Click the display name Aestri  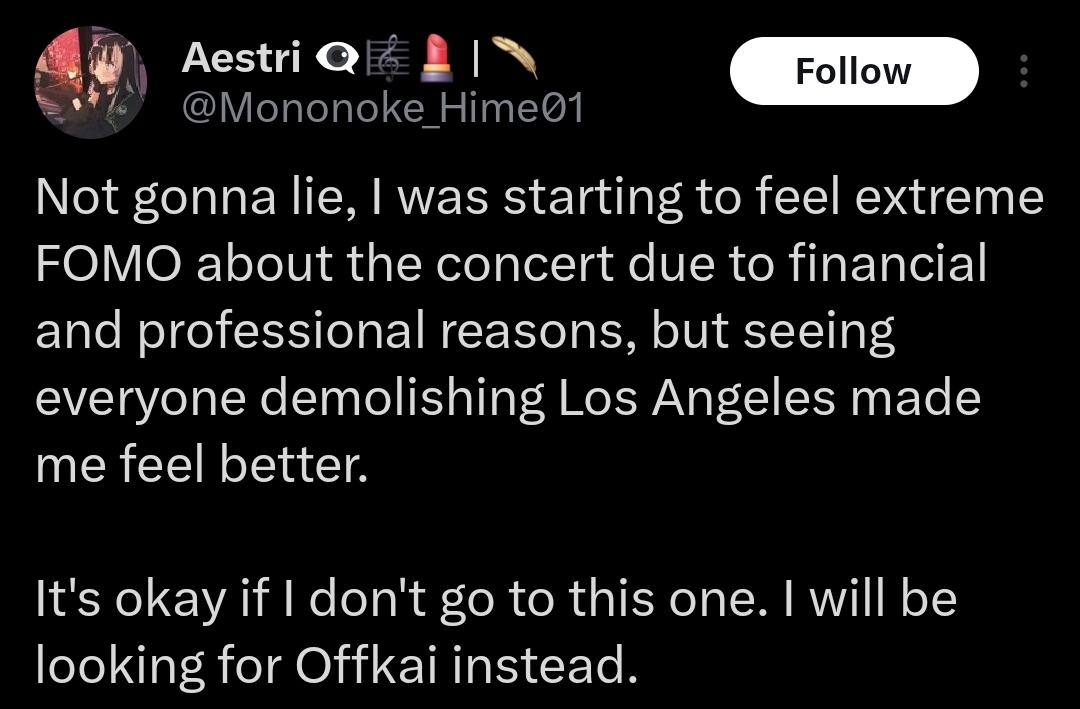[242, 60]
